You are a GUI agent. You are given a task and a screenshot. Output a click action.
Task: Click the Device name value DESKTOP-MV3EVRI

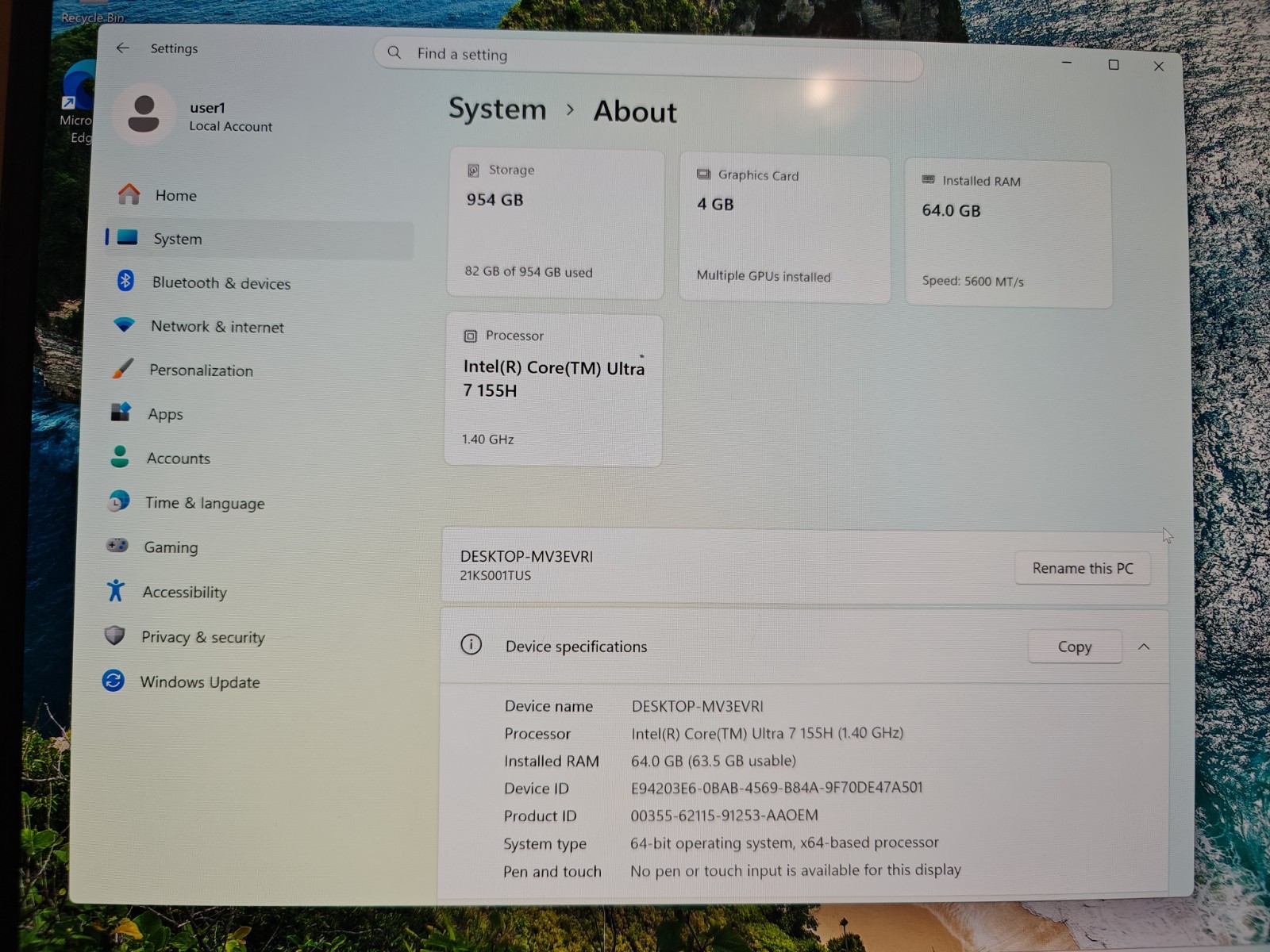(x=698, y=706)
